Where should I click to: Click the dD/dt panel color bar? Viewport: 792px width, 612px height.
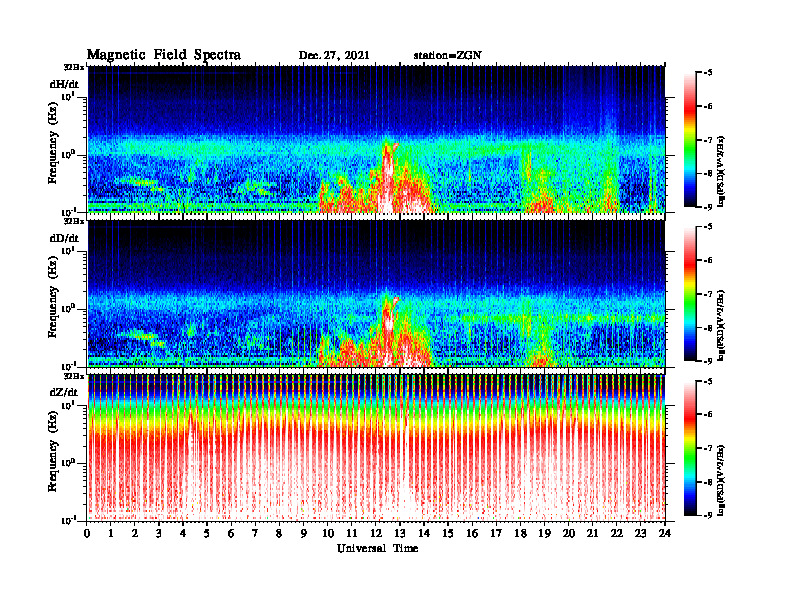[689, 294]
